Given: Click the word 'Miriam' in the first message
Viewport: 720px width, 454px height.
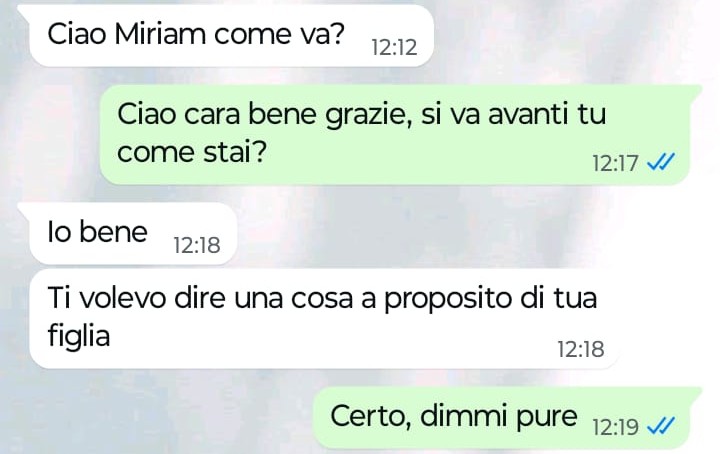Looking at the screenshot, I should 160,34.
